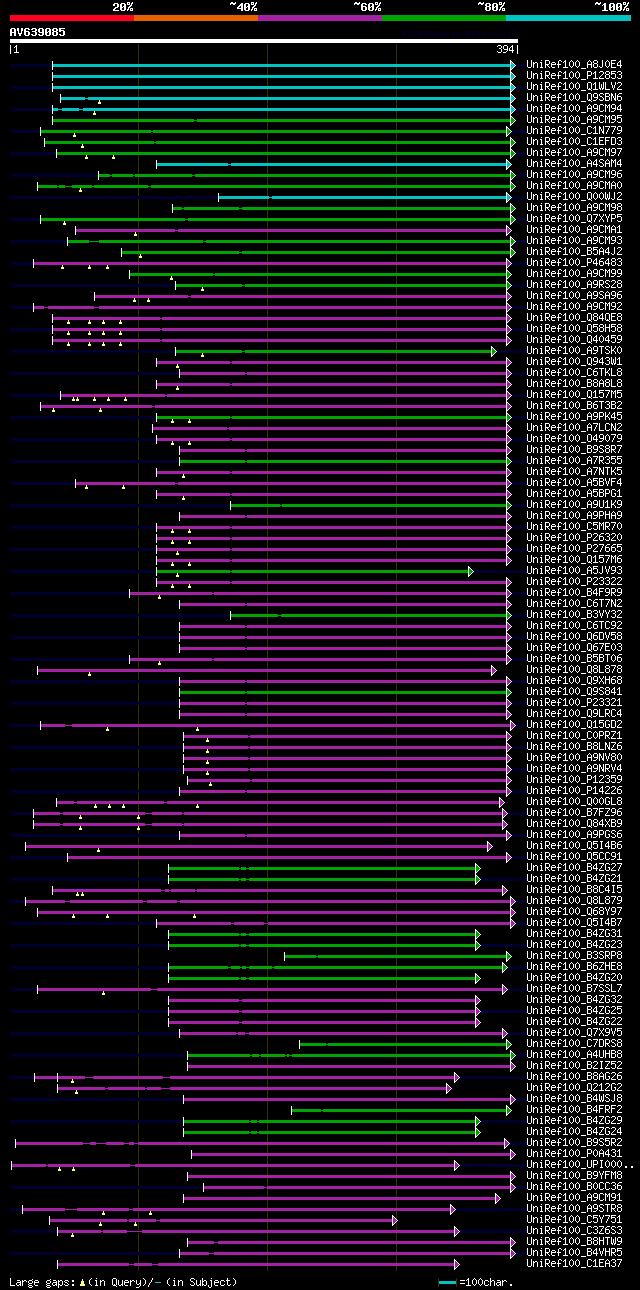Open the UniRef100_A9U1K9 link
The image size is (640, 1290).
coord(573,504)
